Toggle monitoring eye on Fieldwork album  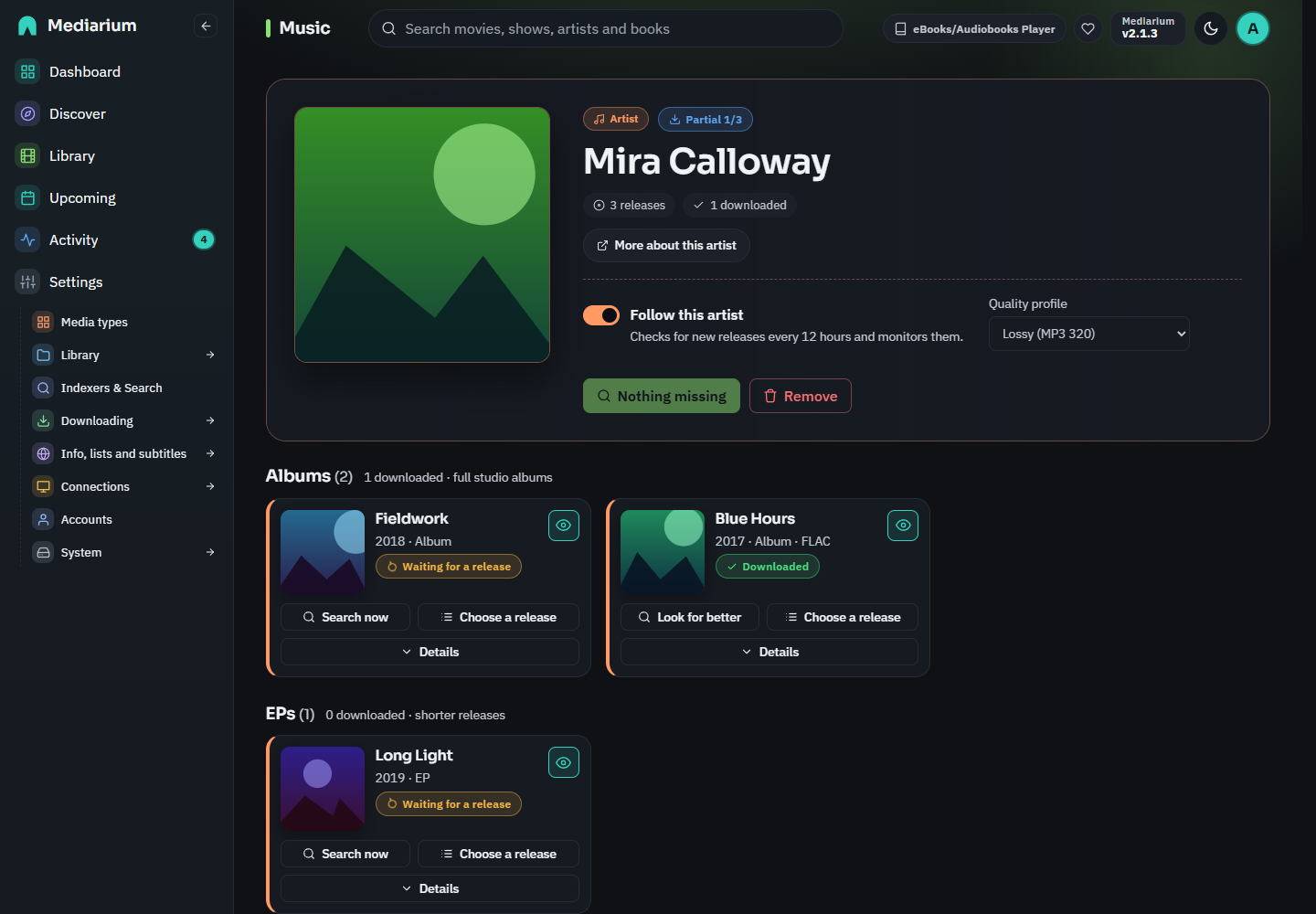click(564, 526)
